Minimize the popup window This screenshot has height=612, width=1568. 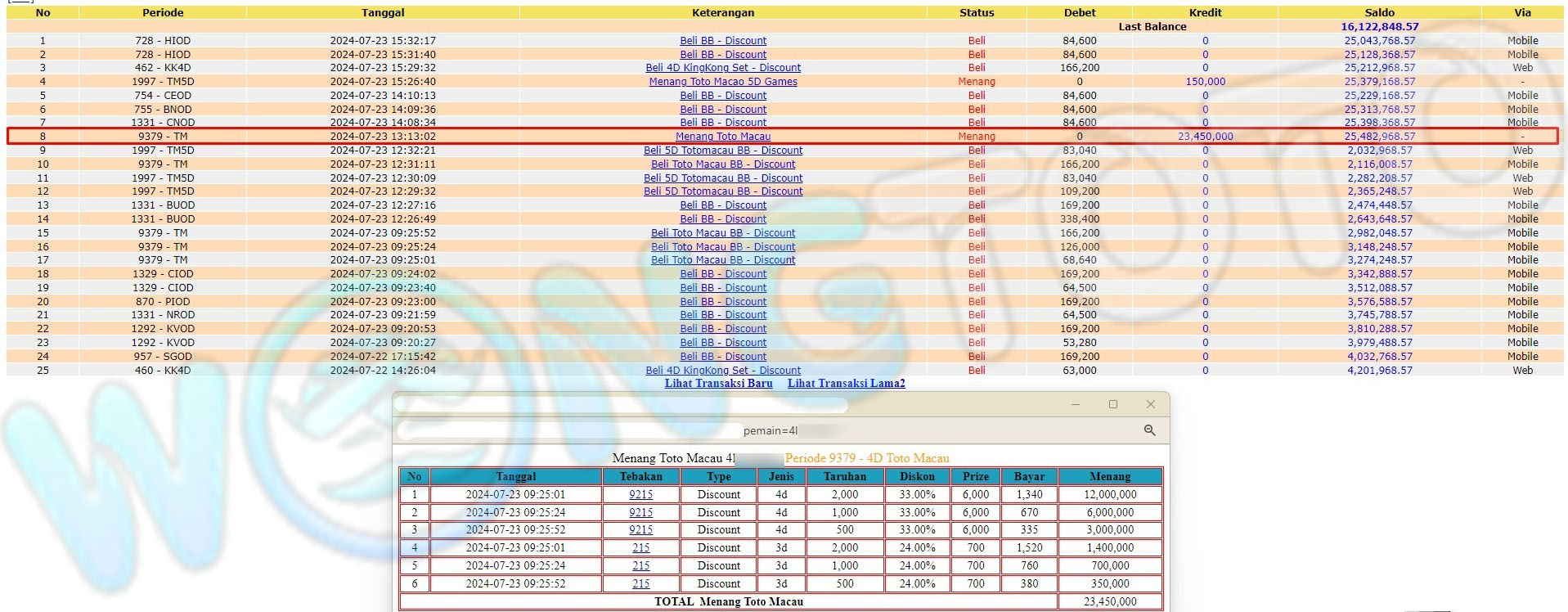[1076, 404]
